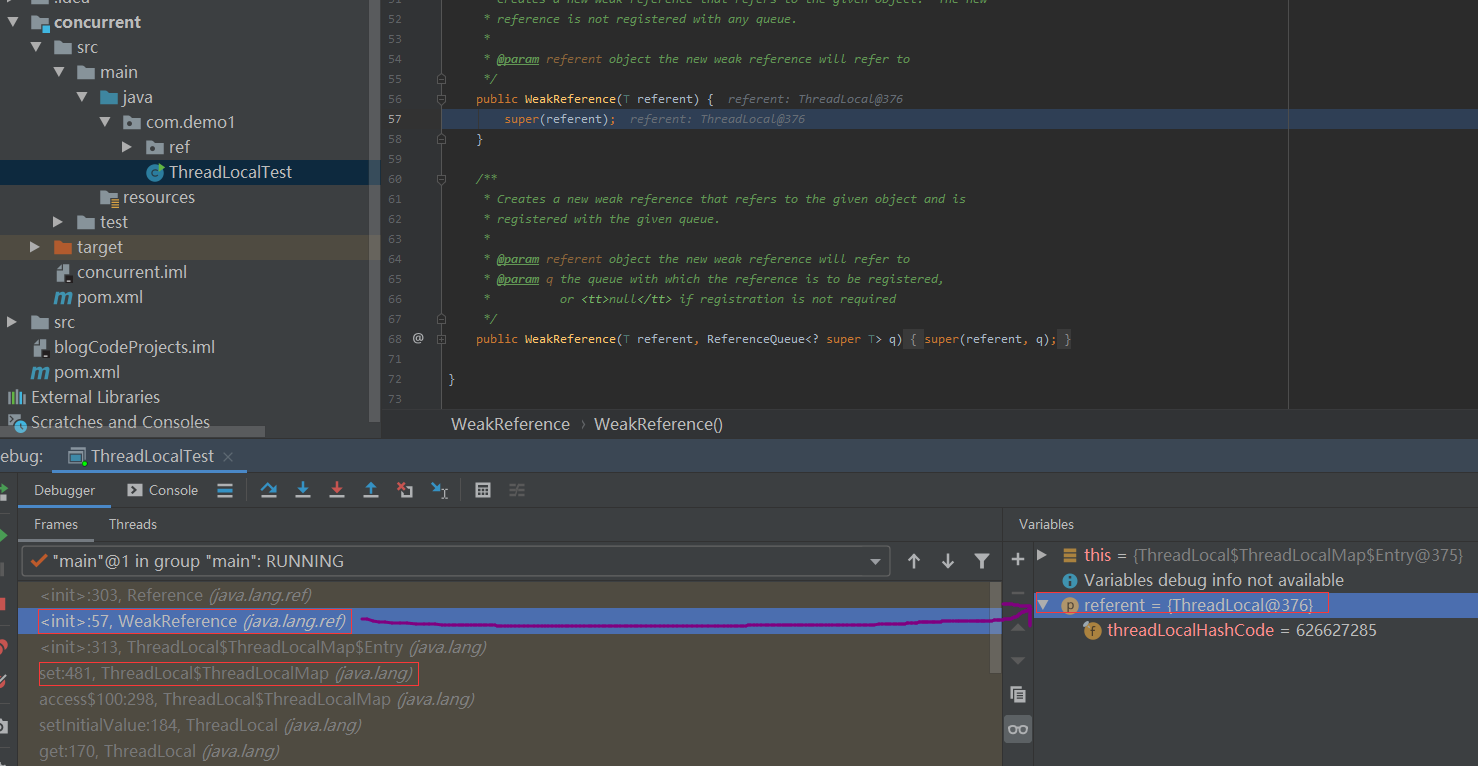Click the WeakReference breadcrumb
Image resolution: width=1478 pixels, height=766 pixels.
point(510,424)
